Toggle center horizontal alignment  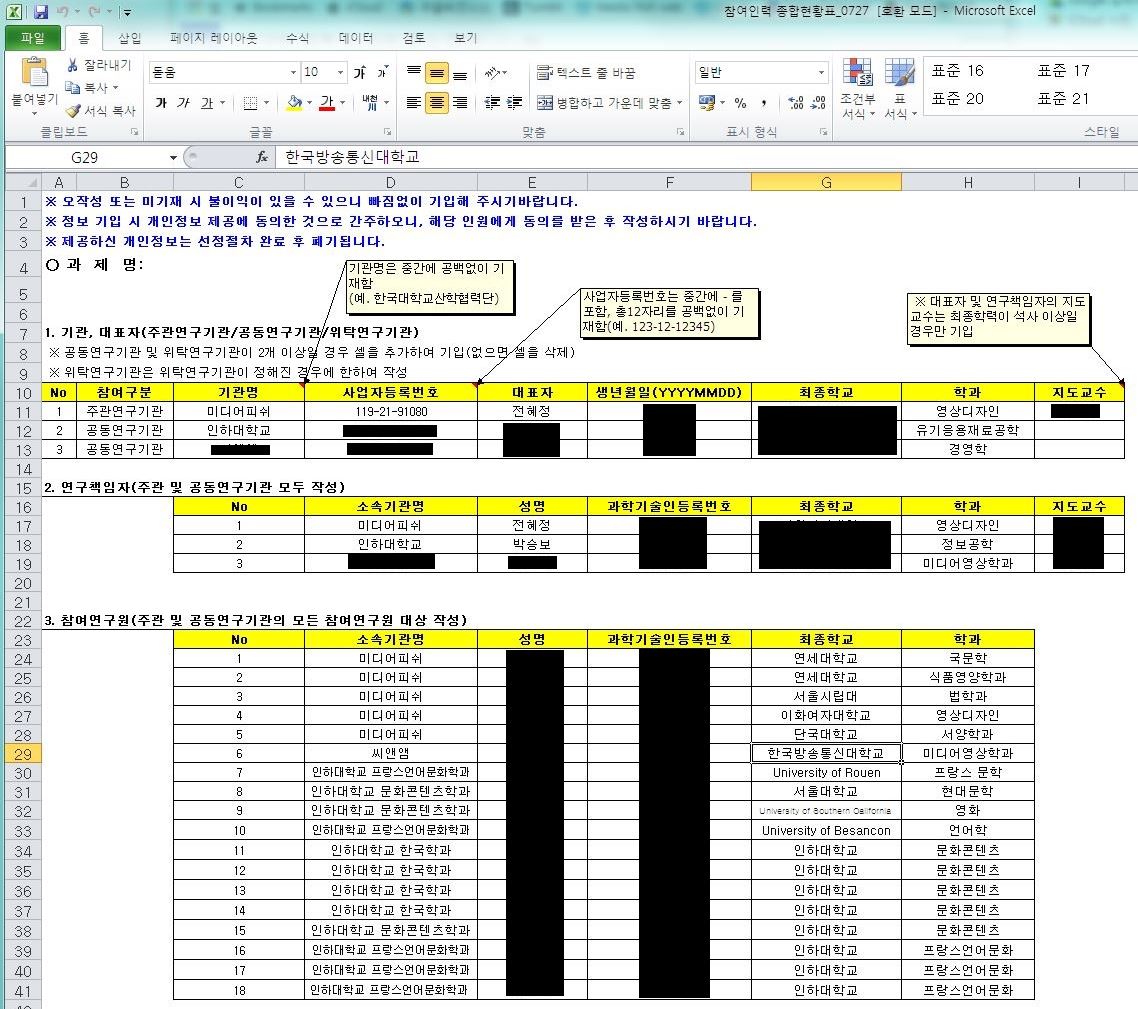click(x=437, y=103)
